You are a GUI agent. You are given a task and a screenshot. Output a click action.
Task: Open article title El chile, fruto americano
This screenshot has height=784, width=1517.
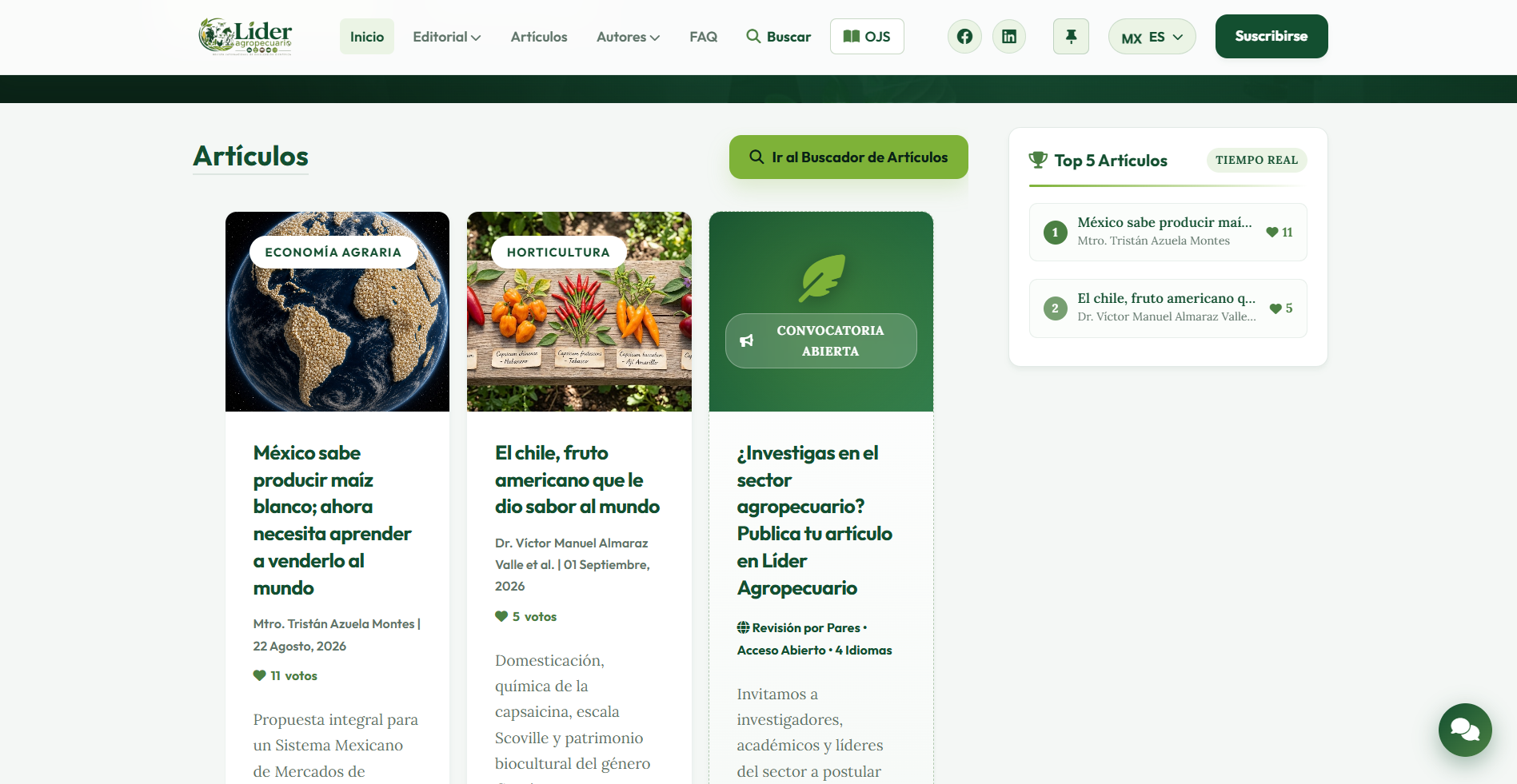[x=577, y=480]
